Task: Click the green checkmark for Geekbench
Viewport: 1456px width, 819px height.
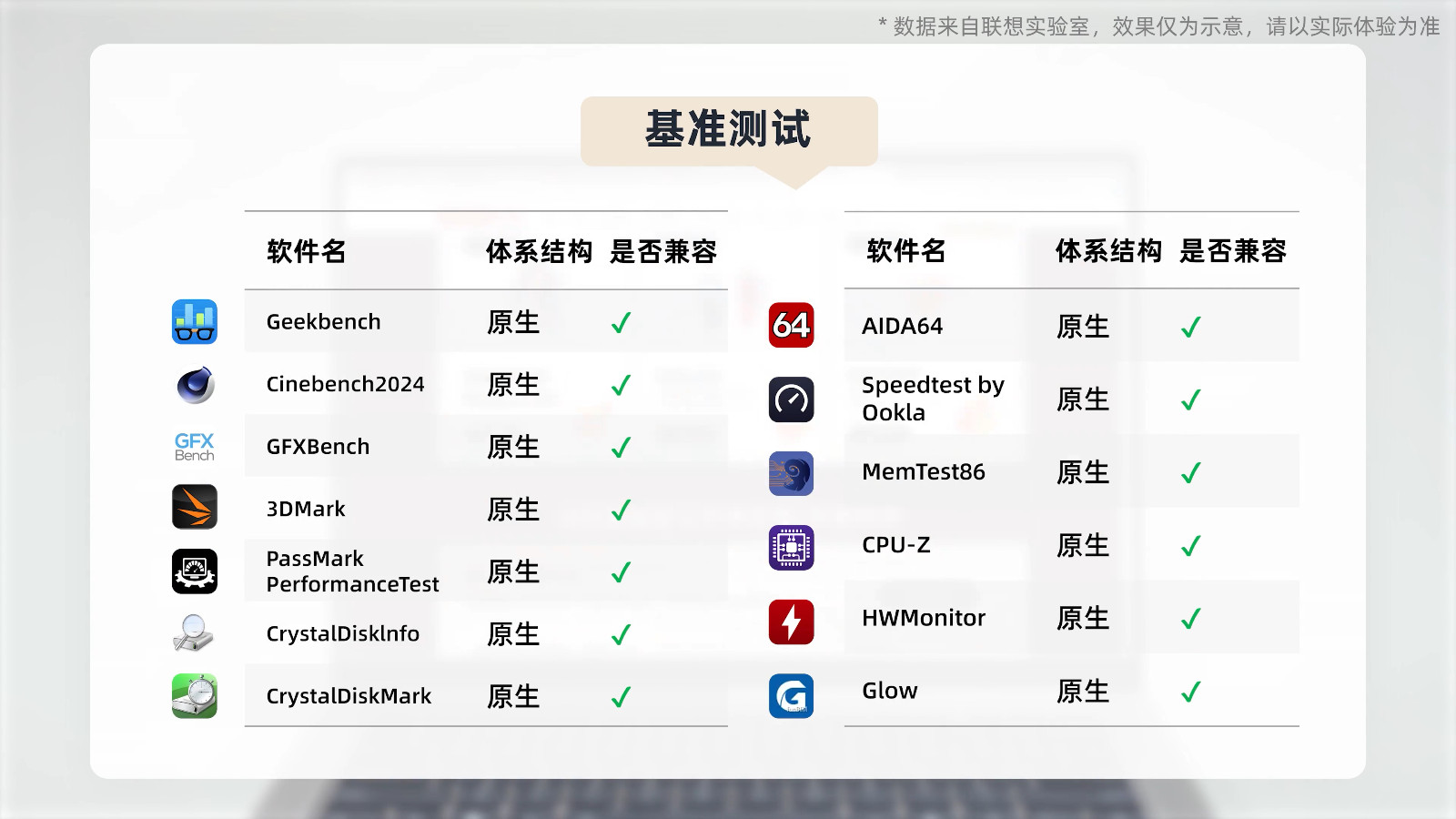Action: pyautogui.click(x=622, y=323)
